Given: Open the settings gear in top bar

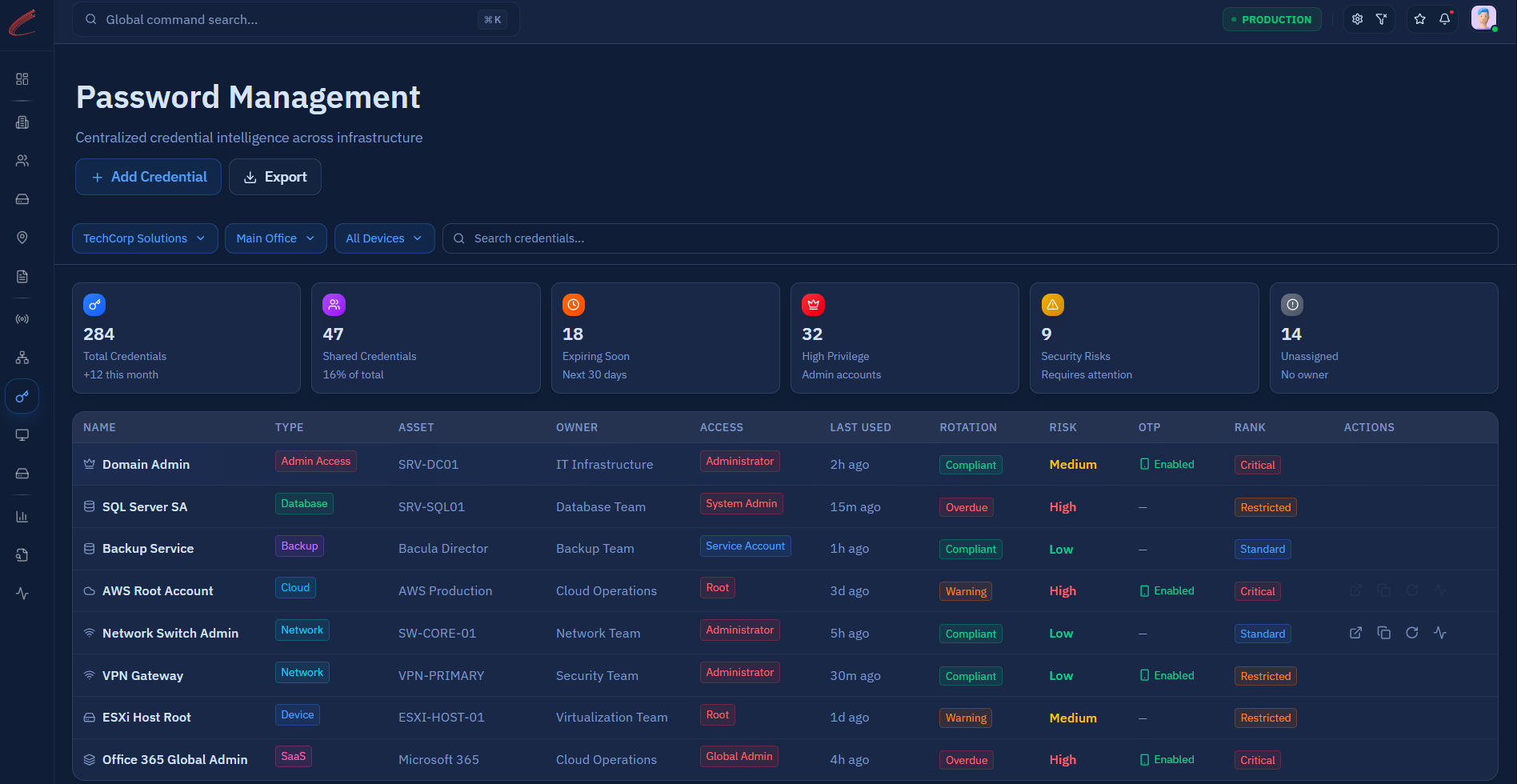Looking at the screenshot, I should [1358, 19].
